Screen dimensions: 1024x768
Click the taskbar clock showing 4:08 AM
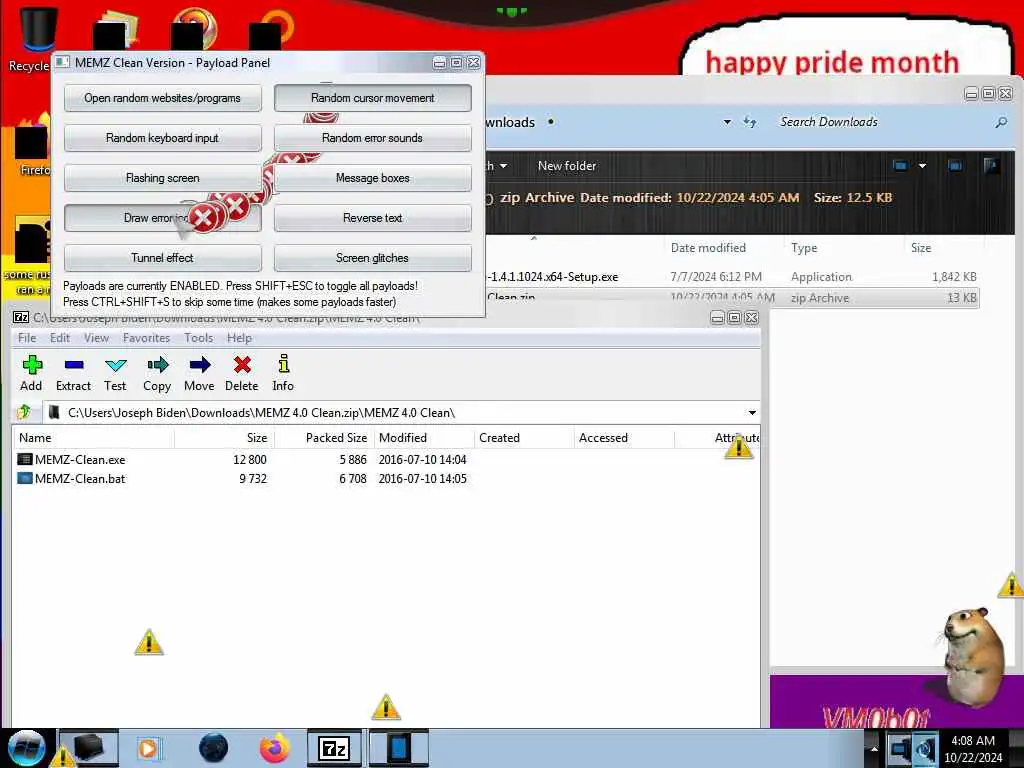[x=973, y=749]
